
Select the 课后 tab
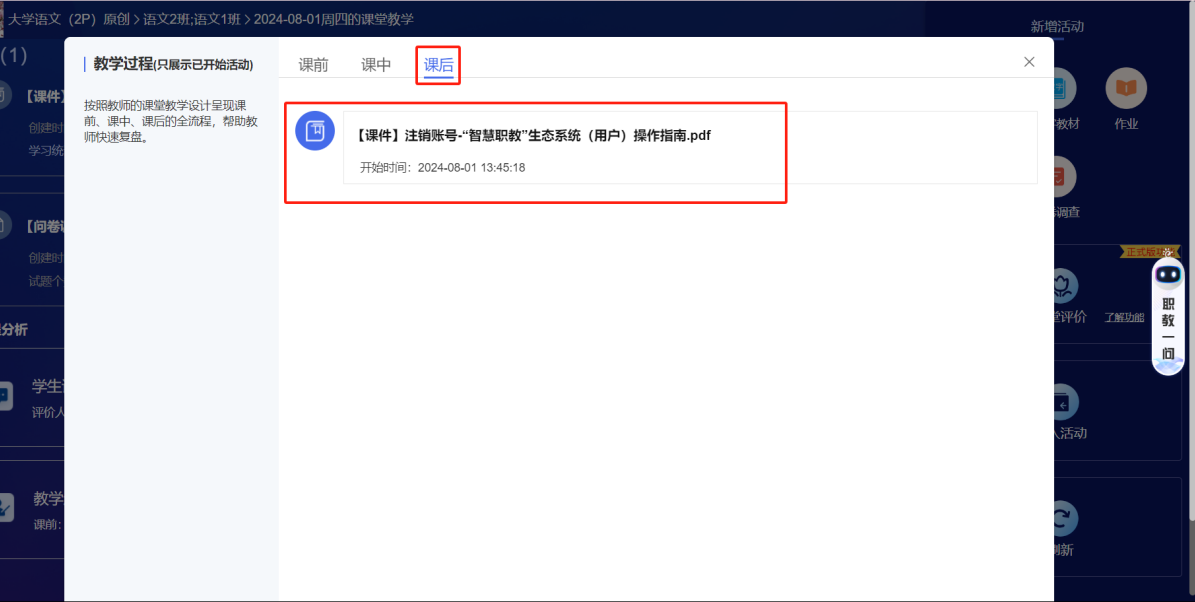438,63
